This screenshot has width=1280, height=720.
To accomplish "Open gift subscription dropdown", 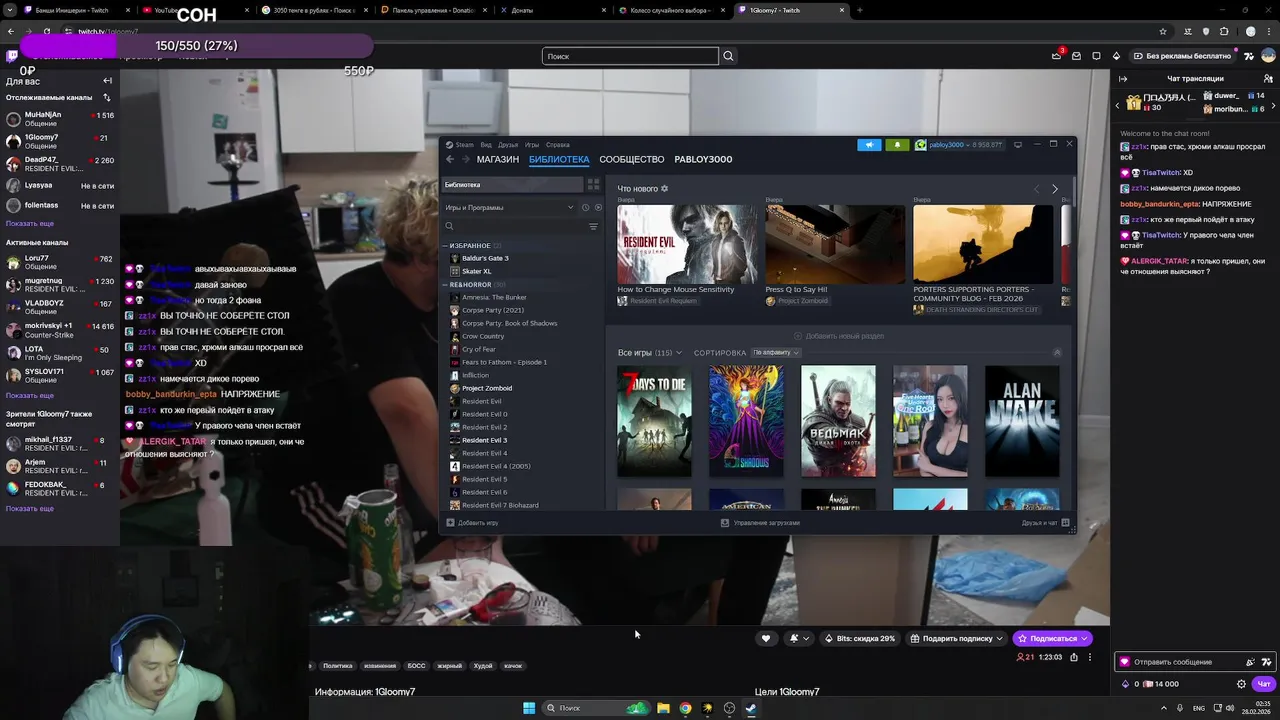I will click(x=956, y=638).
